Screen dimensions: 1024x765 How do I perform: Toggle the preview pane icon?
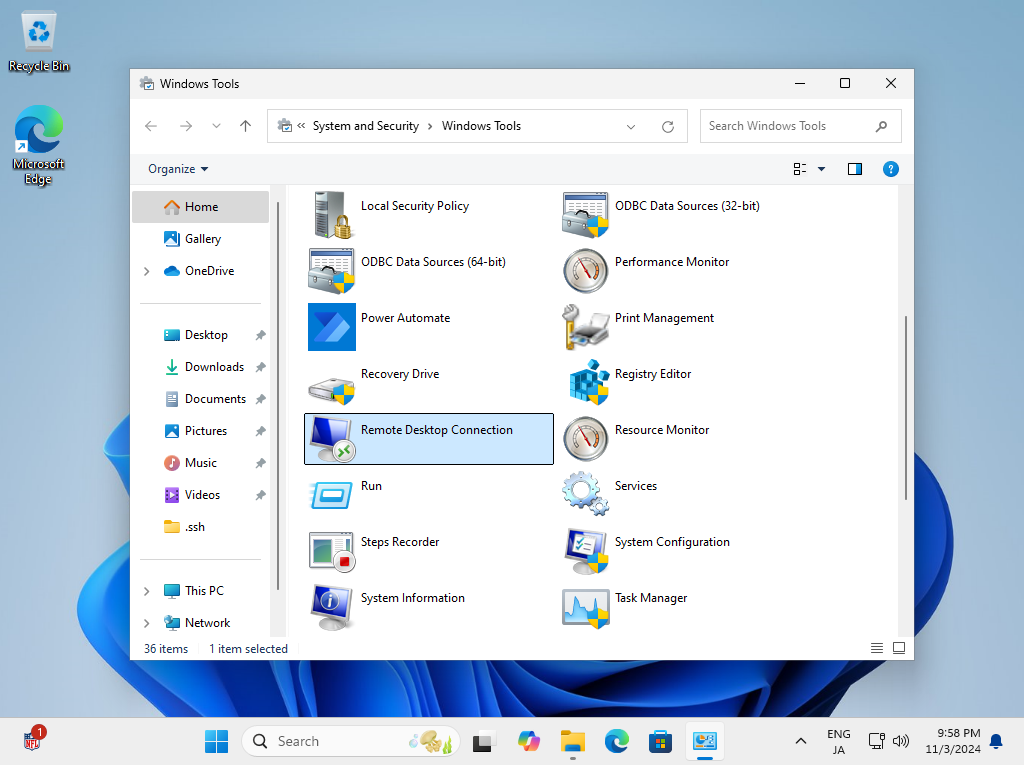[x=854, y=169]
